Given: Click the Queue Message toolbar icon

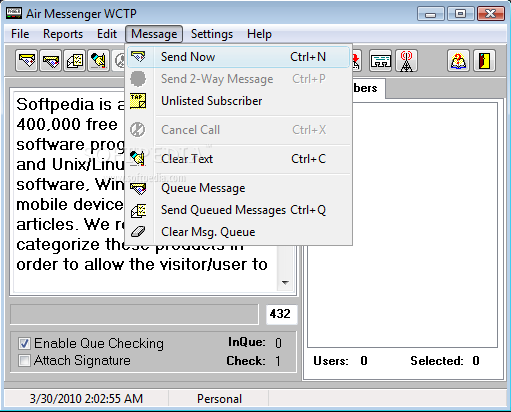Looking at the screenshot, I should point(51,61).
